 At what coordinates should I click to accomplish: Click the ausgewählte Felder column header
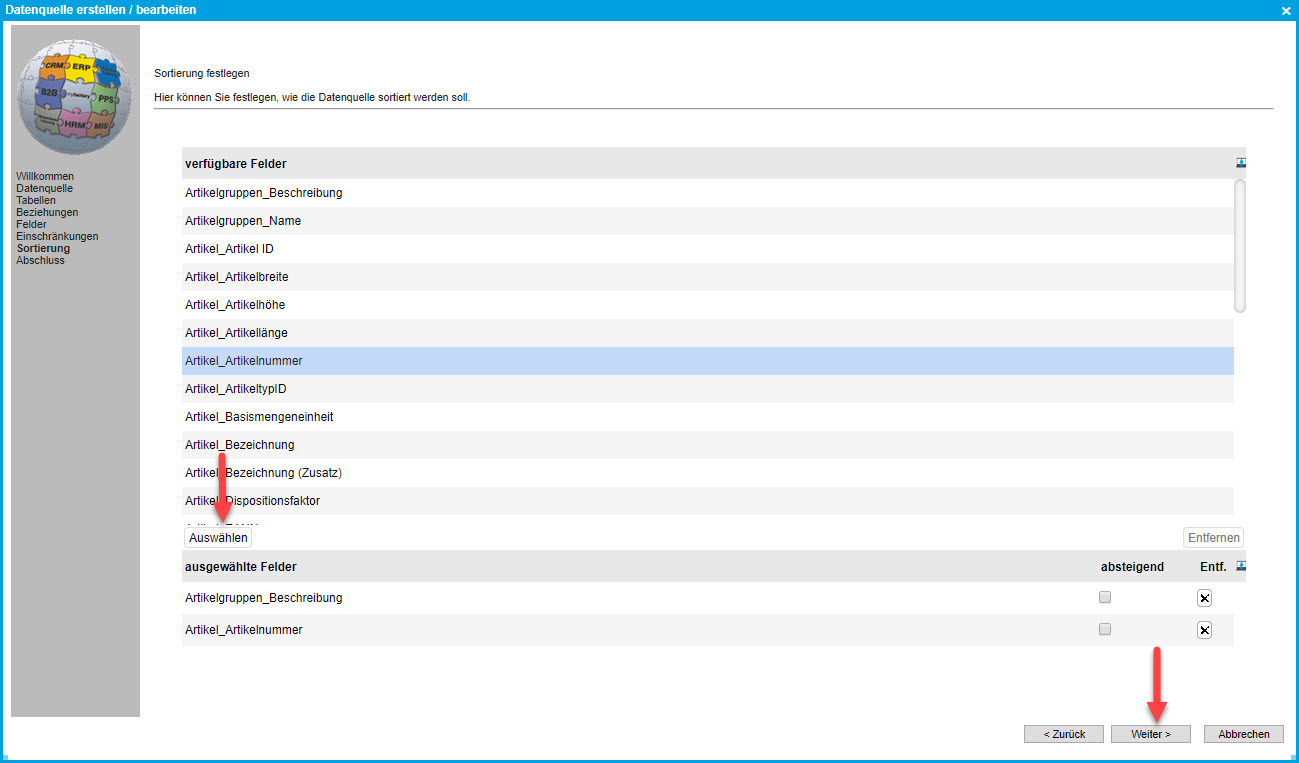(x=241, y=567)
